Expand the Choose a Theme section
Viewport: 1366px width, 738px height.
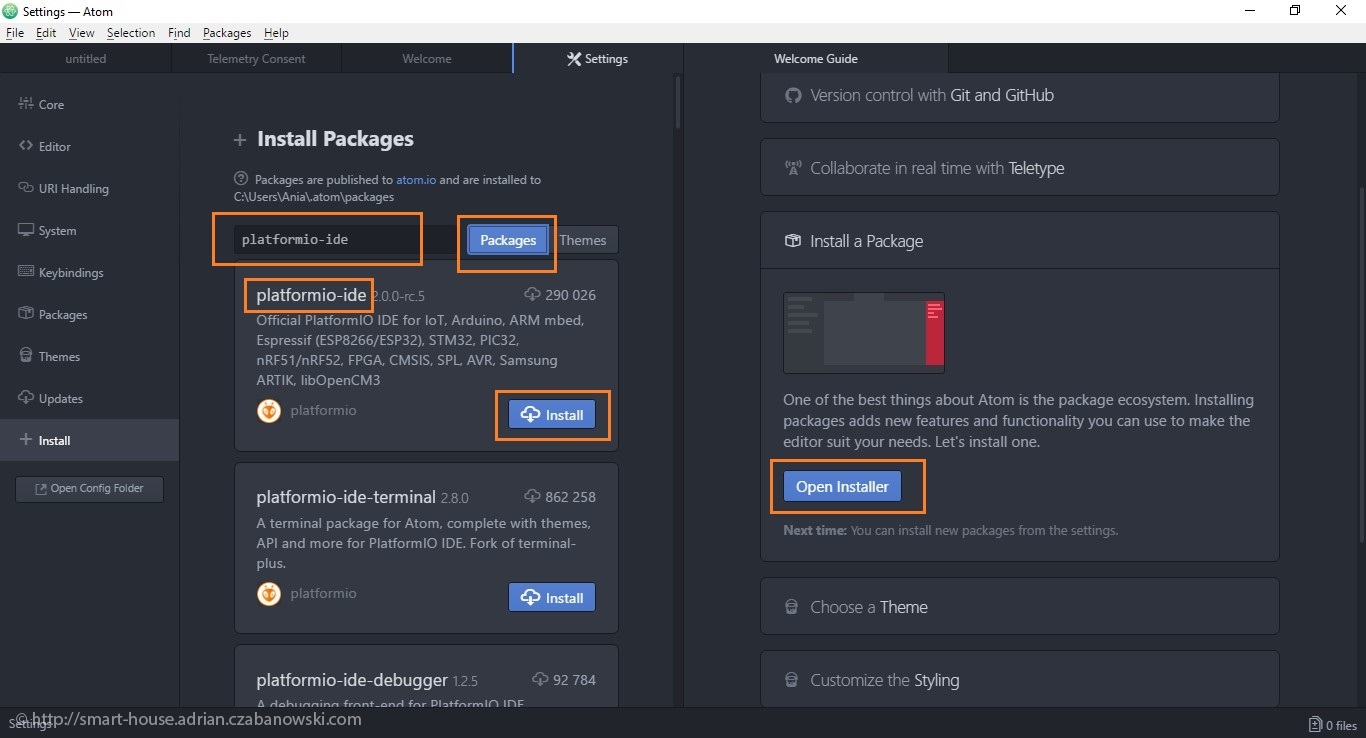pos(1020,606)
